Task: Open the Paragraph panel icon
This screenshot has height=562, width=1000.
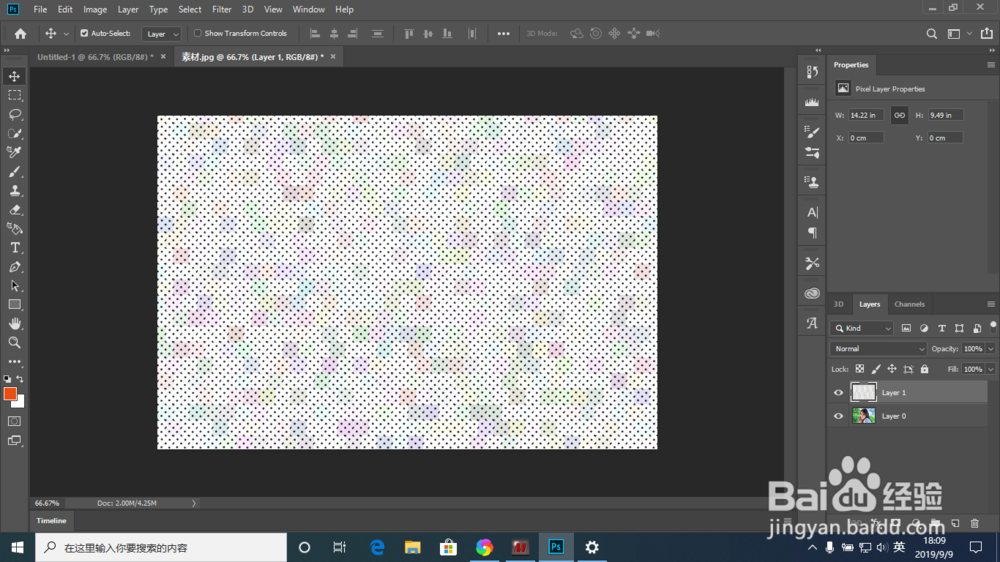Action: click(812, 233)
